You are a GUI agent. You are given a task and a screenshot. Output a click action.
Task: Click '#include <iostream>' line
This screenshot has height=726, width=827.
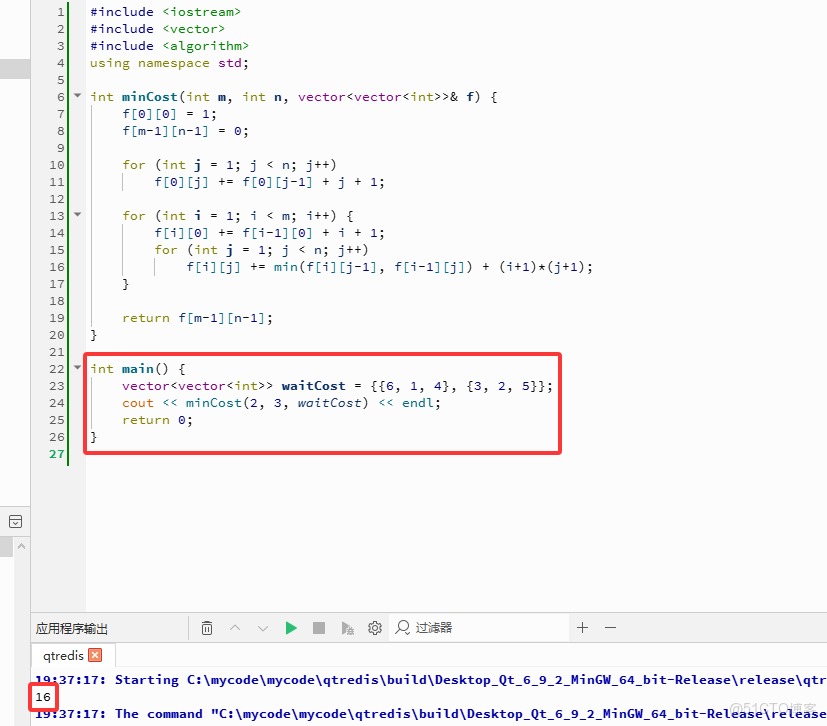point(165,12)
